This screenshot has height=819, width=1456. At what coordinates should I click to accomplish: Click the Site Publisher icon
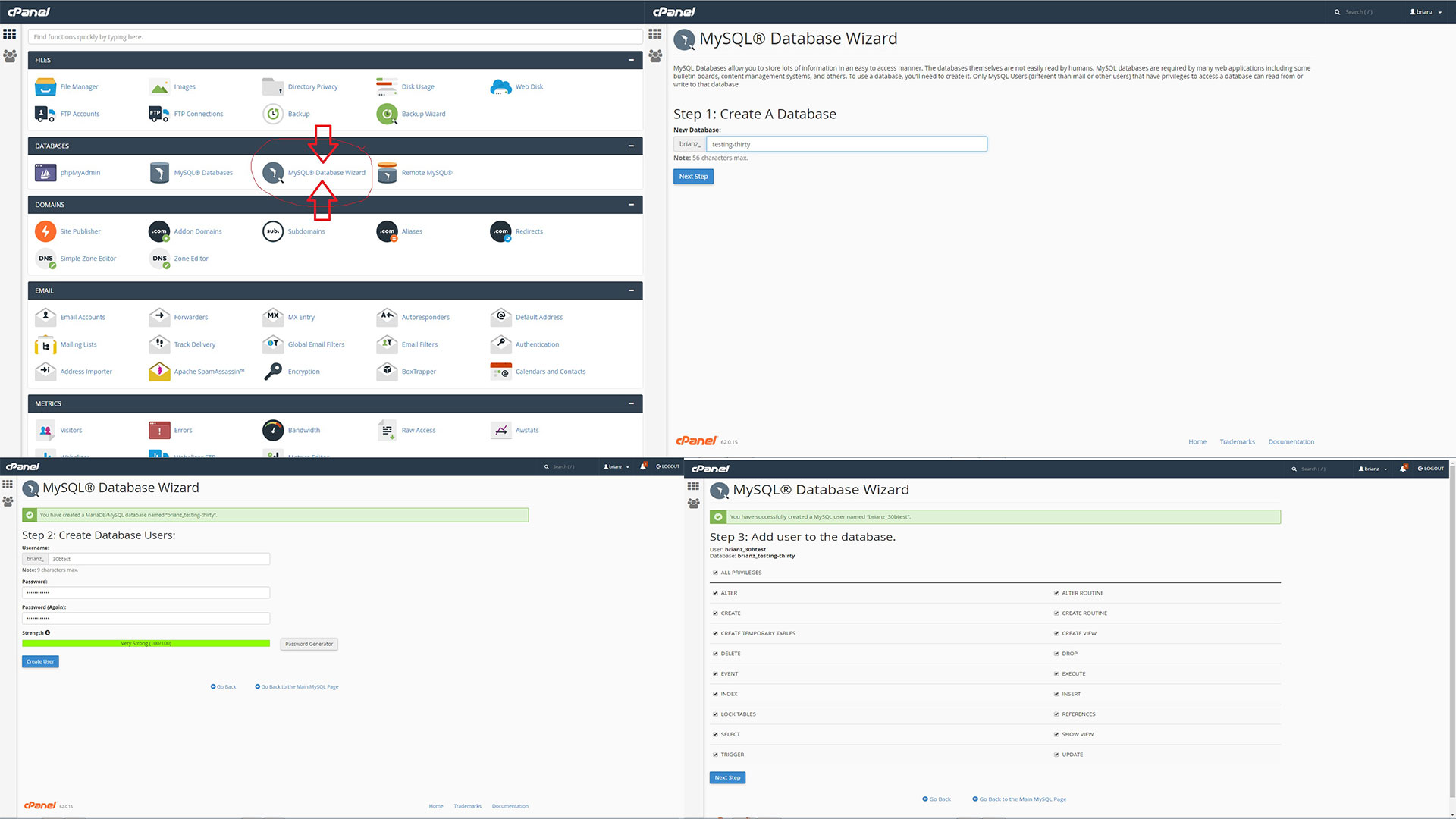45,230
